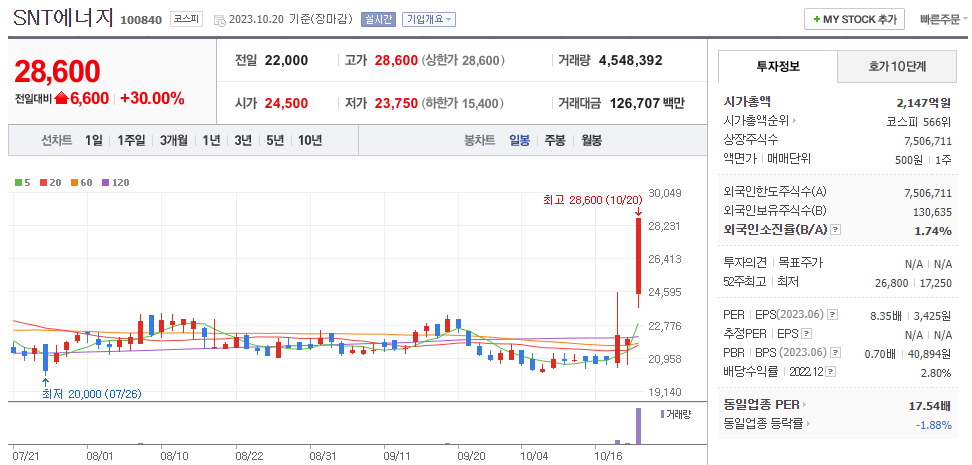Select the 1일 line chart period
This screenshot has width=972, height=465.
point(94,140)
